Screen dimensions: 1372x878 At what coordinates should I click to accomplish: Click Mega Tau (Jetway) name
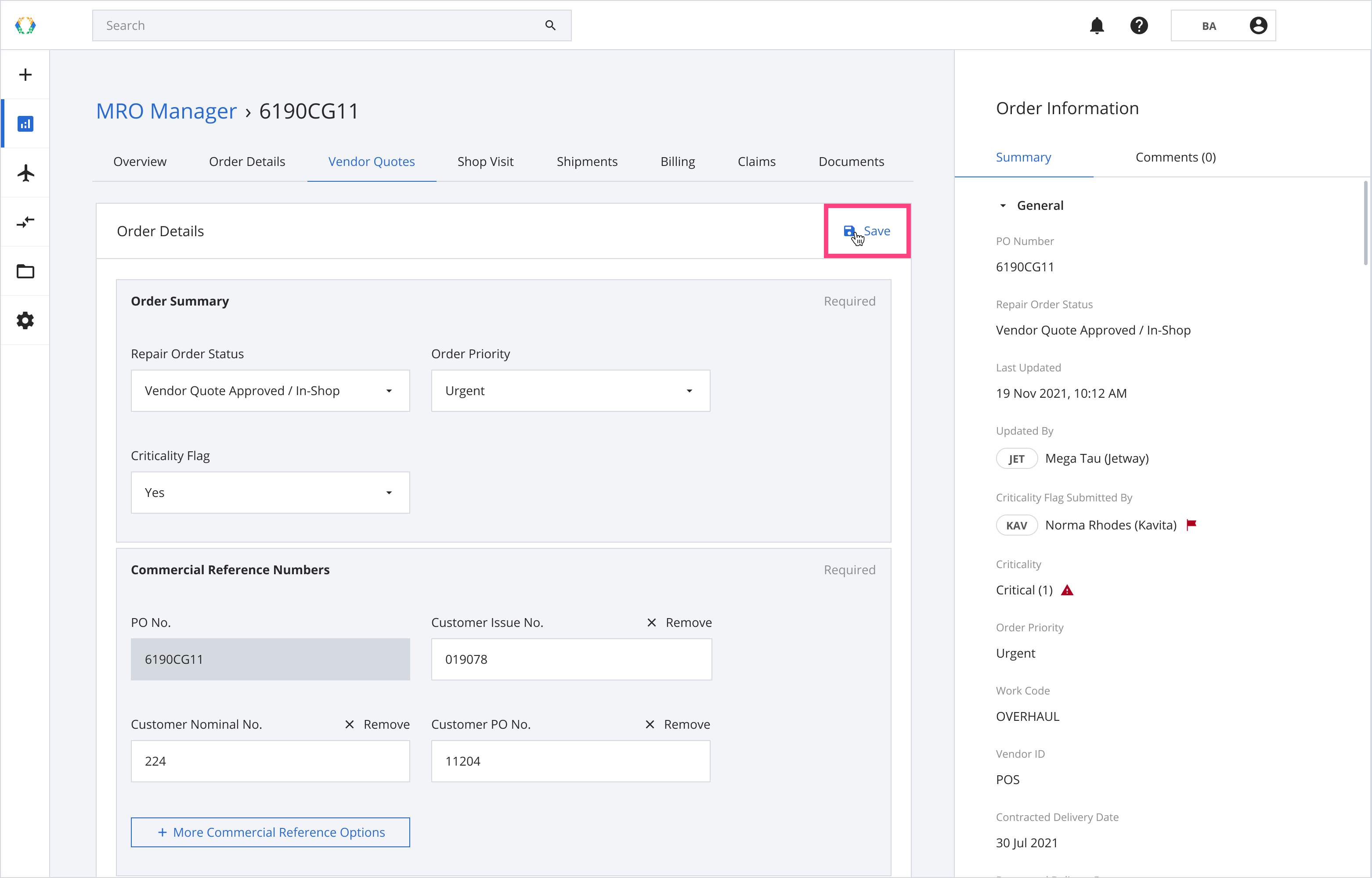[x=1097, y=458]
